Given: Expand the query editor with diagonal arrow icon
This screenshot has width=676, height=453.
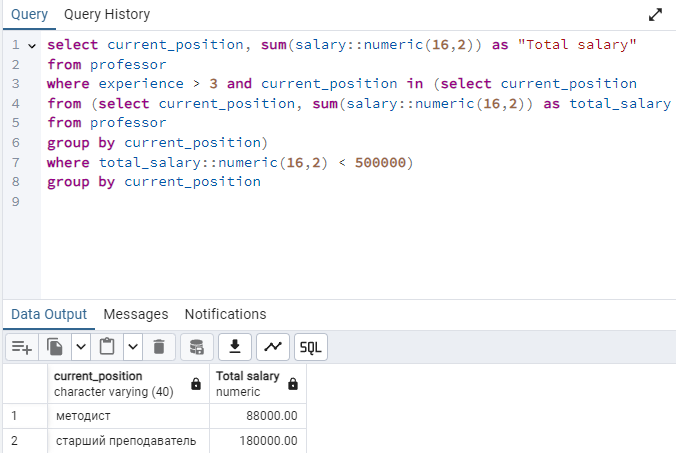Looking at the screenshot, I should [655, 15].
